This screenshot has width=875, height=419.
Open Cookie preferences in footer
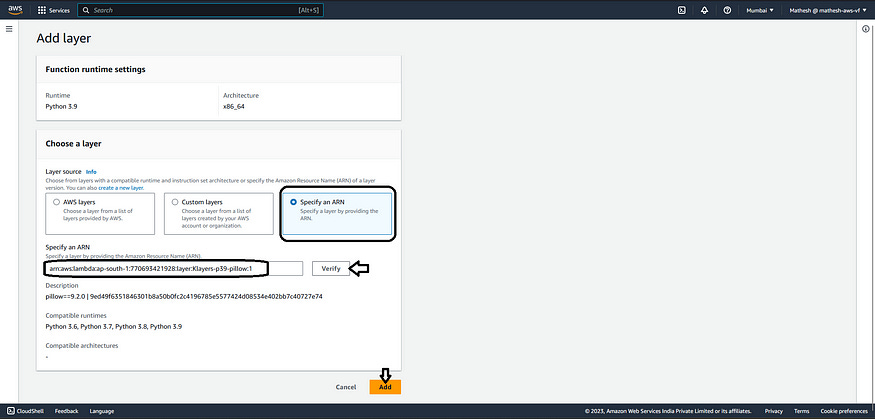pos(844,411)
